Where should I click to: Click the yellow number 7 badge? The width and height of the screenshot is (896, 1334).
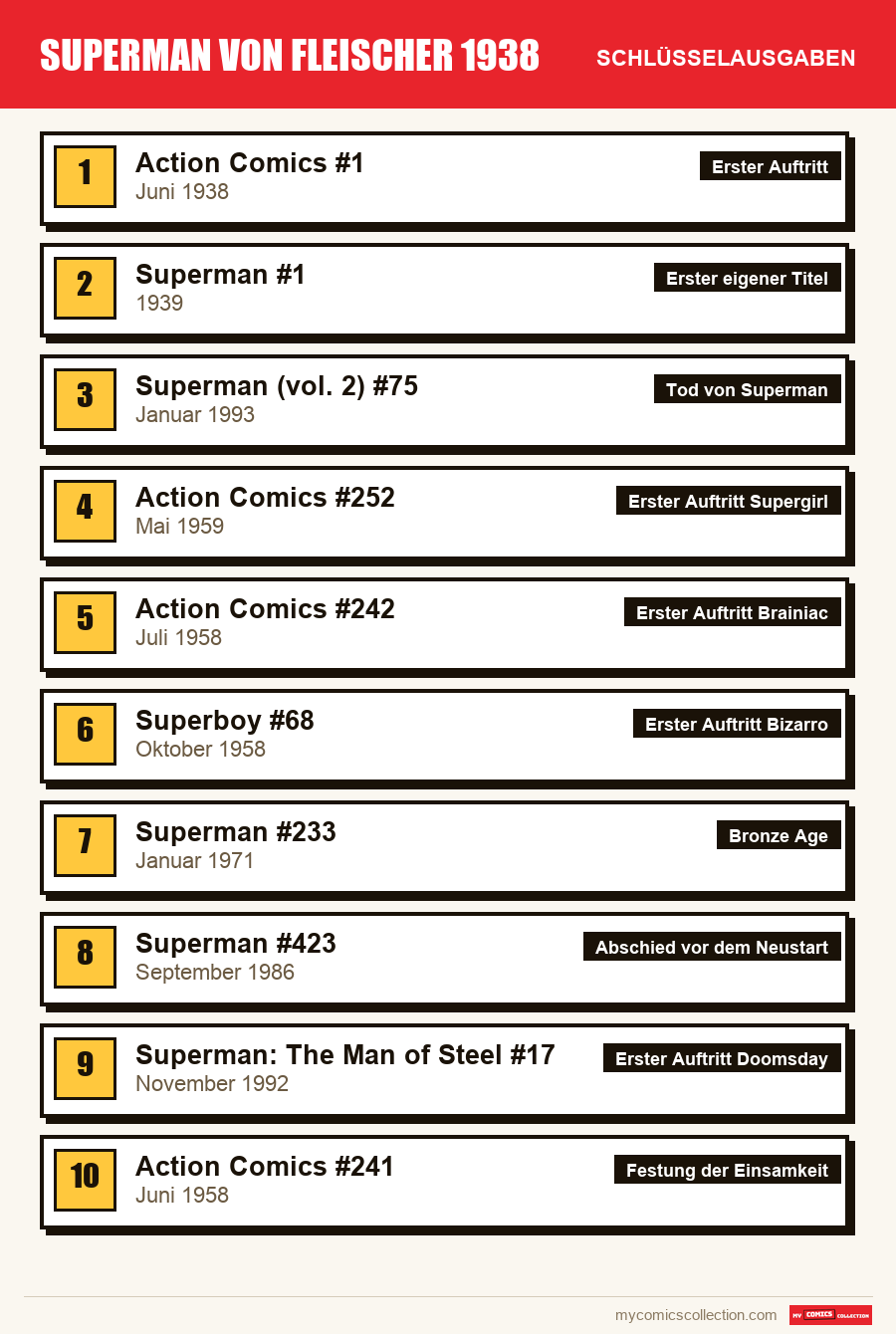(85, 846)
